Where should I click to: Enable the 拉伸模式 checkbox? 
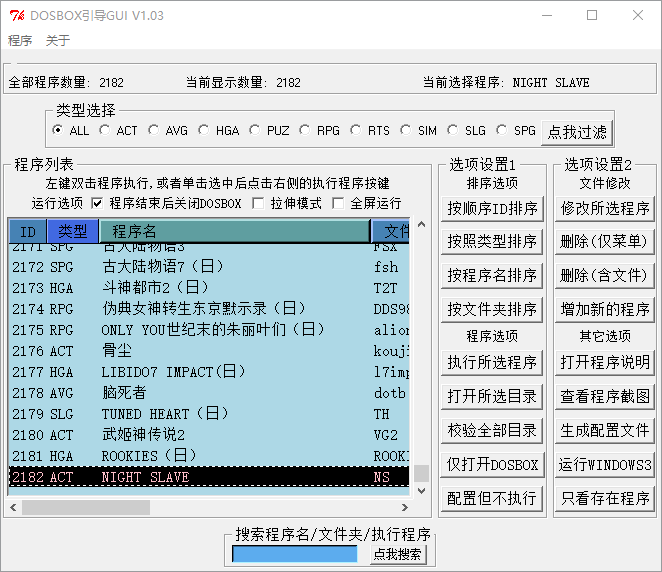click(x=258, y=203)
